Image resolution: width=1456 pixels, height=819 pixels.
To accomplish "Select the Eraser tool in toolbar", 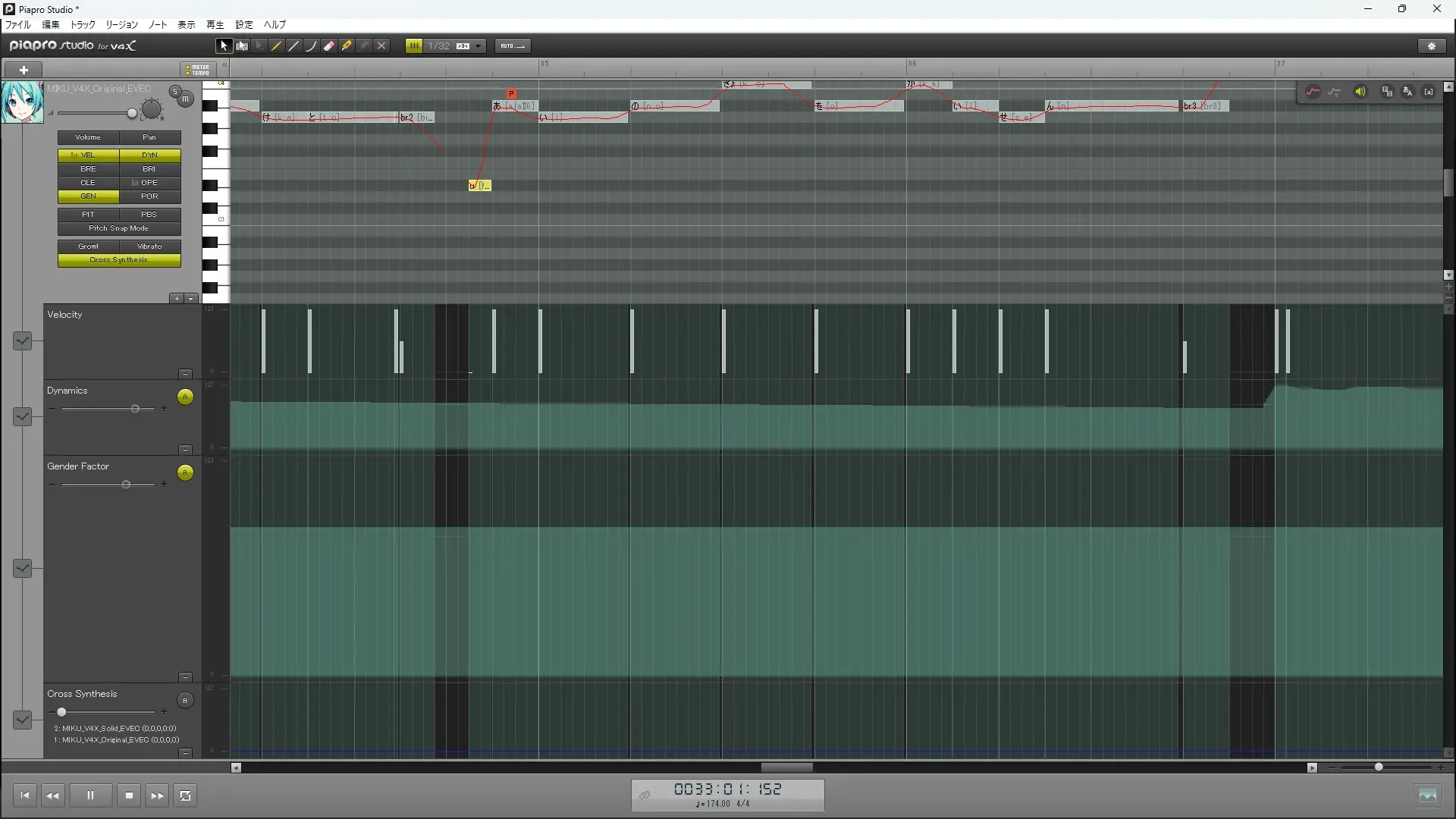I will point(329,46).
